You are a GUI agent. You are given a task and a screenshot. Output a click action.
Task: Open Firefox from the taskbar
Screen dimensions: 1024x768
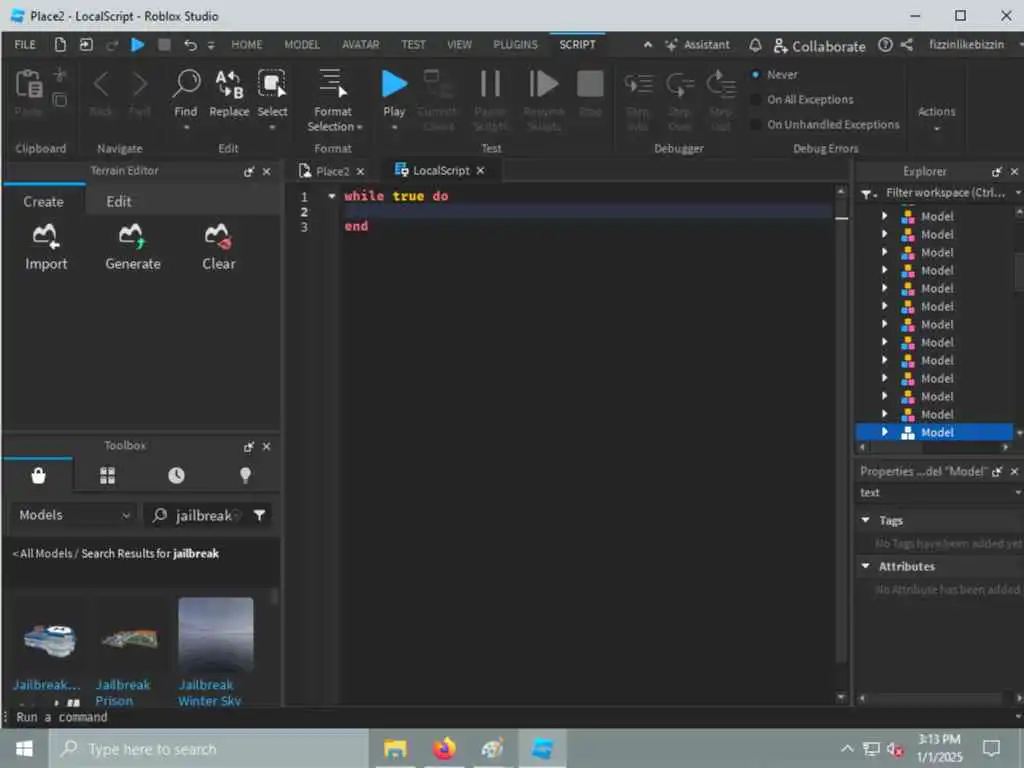[444, 748]
